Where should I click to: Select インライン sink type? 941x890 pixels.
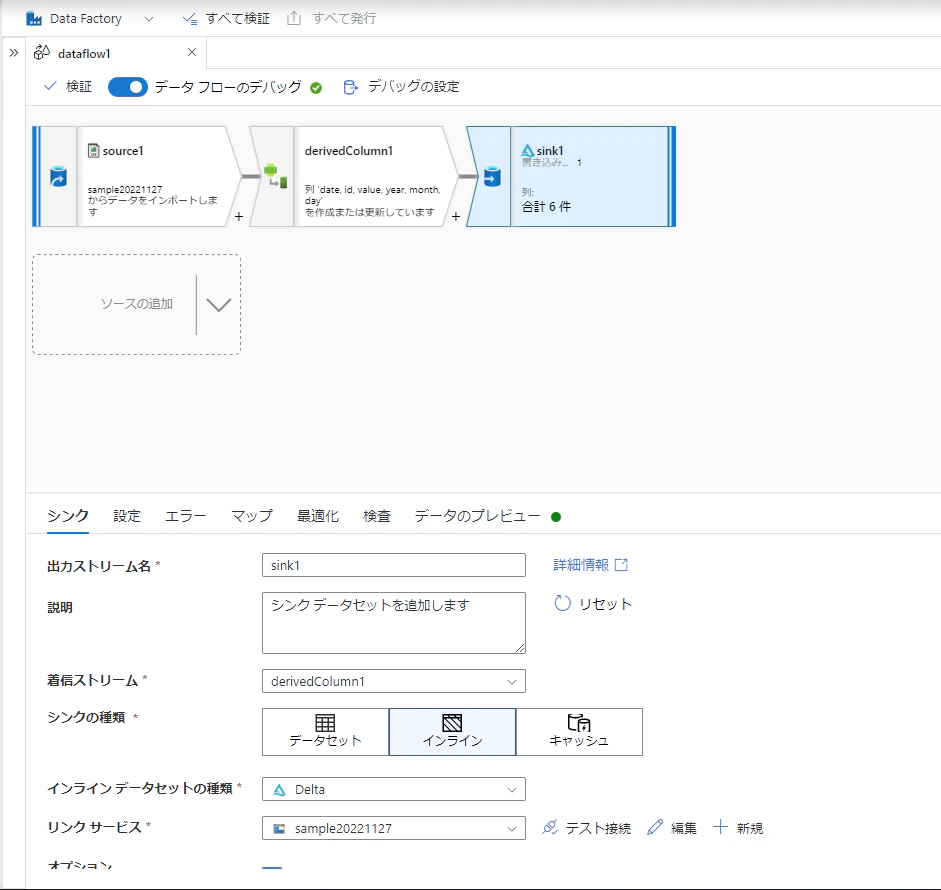click(x=452, y=732)
